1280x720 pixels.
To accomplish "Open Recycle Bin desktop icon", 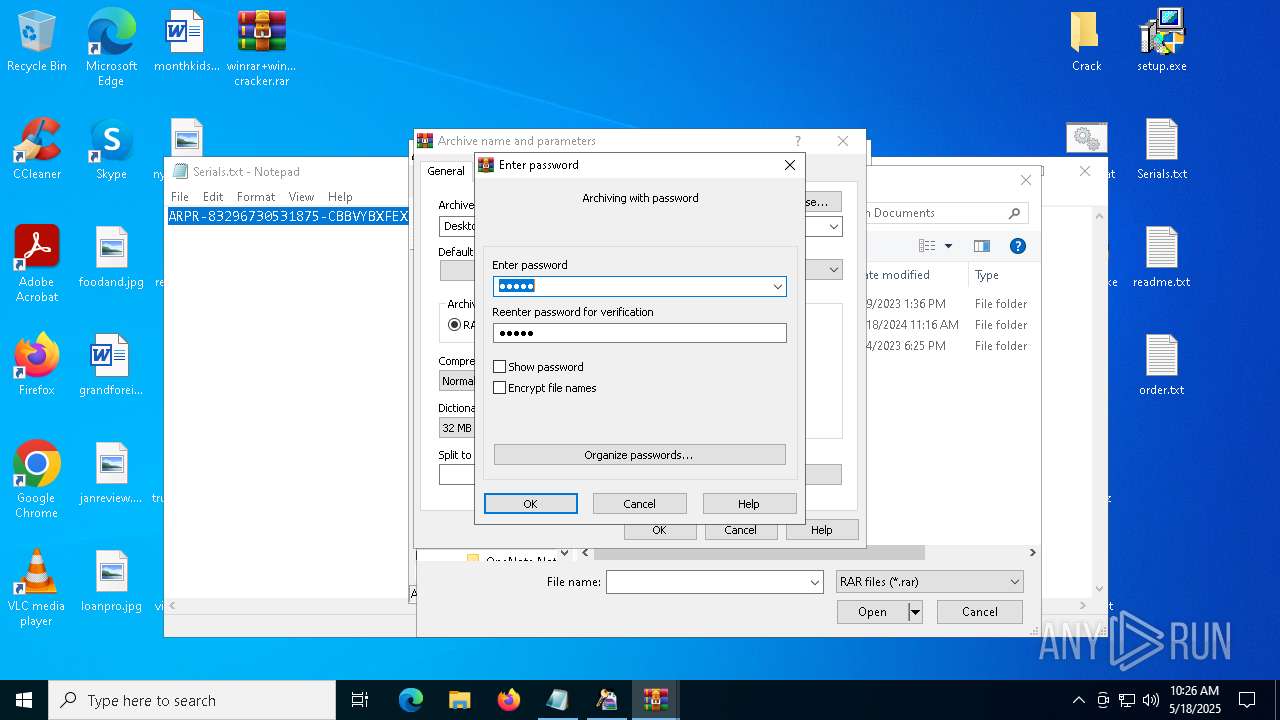I will pos(37,41).
